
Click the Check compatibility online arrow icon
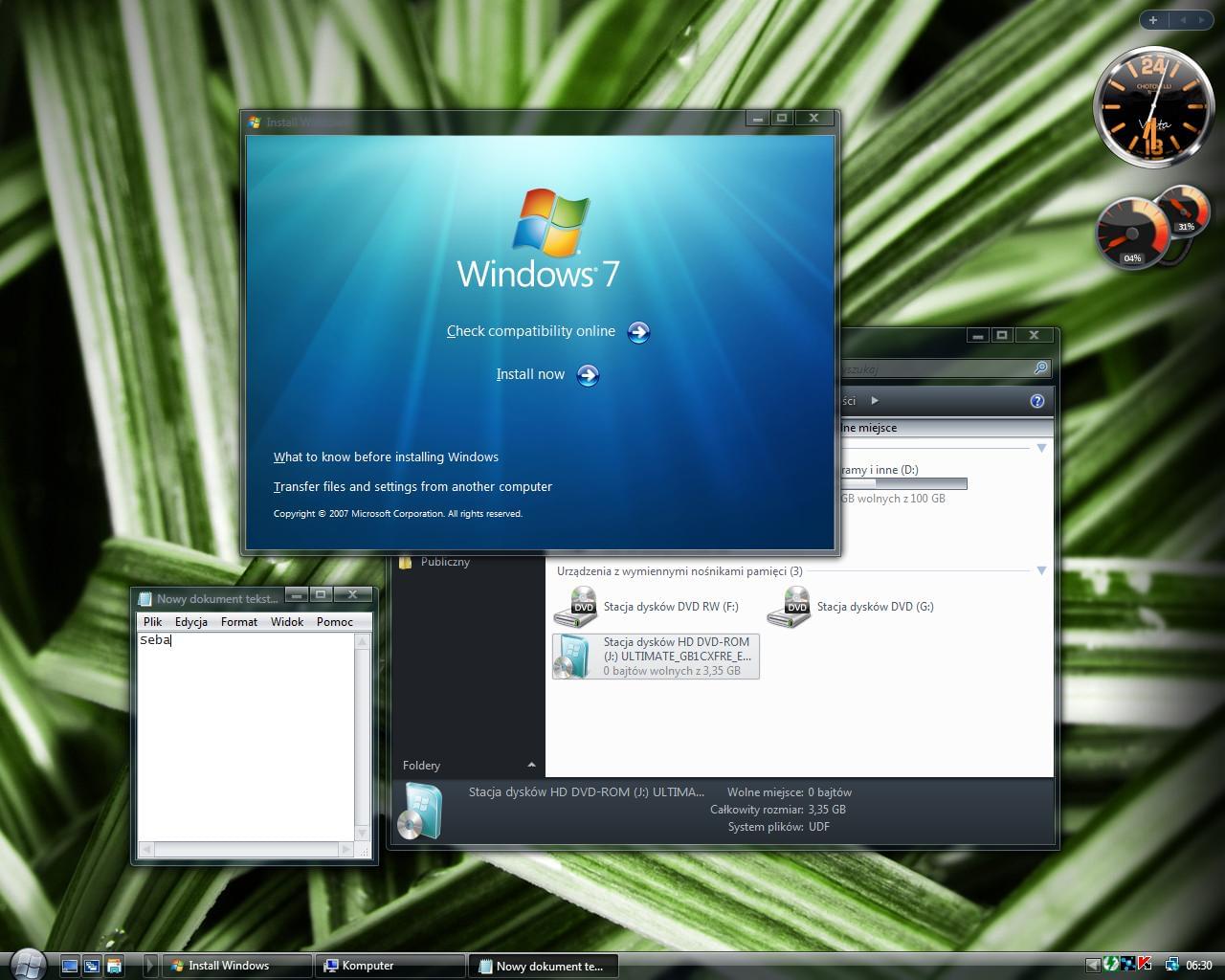pyautogui.click(x=638, y=332)
